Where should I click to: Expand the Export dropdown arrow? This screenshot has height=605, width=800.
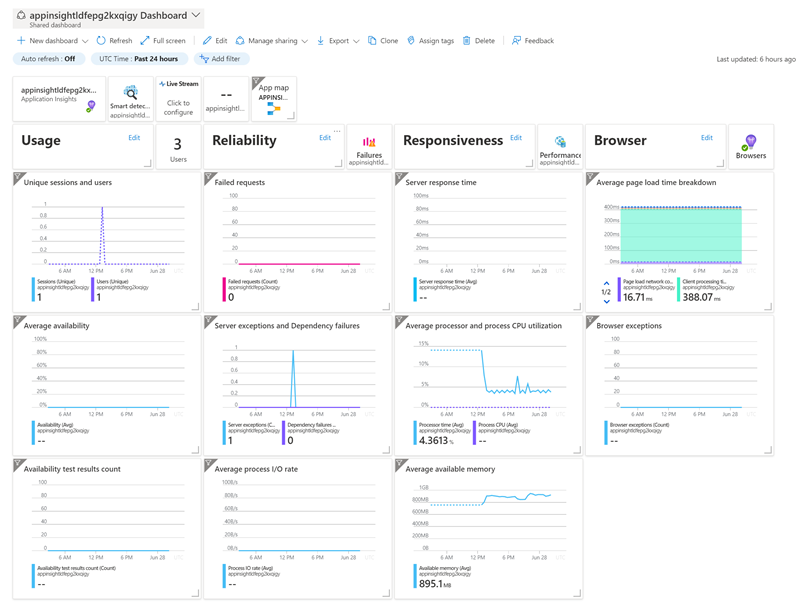click(356, 41)
